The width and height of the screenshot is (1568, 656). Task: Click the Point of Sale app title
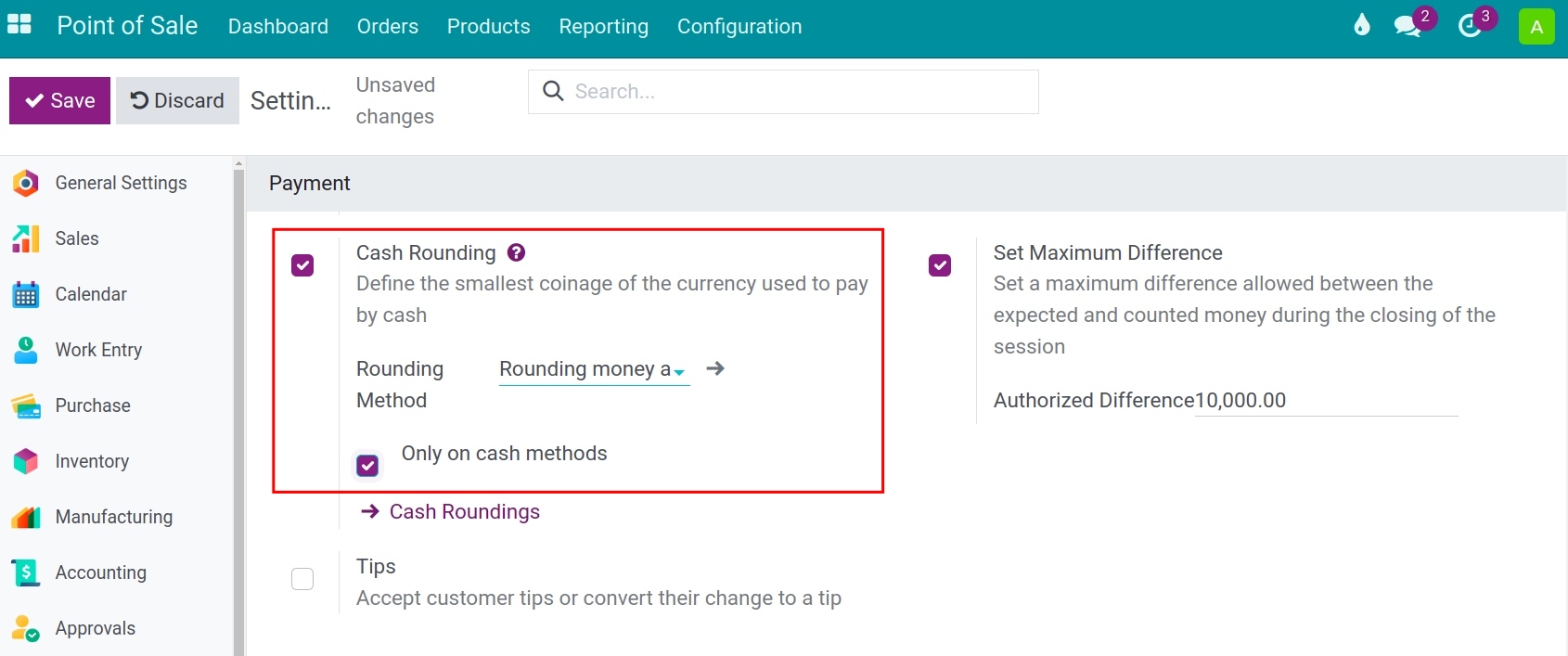tap(127, 25)
